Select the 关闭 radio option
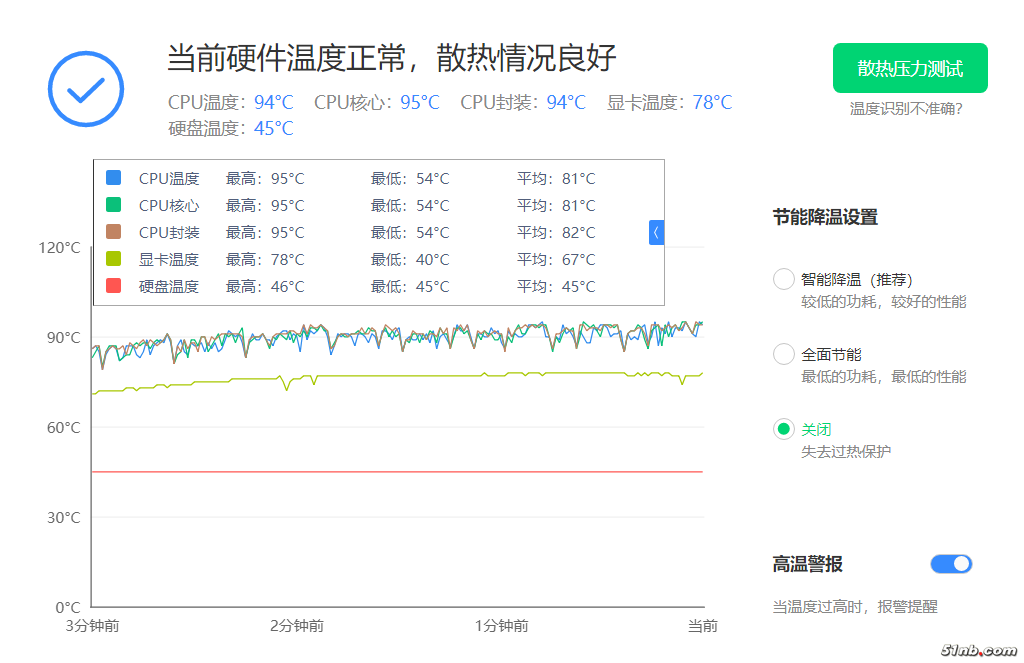 784,429
